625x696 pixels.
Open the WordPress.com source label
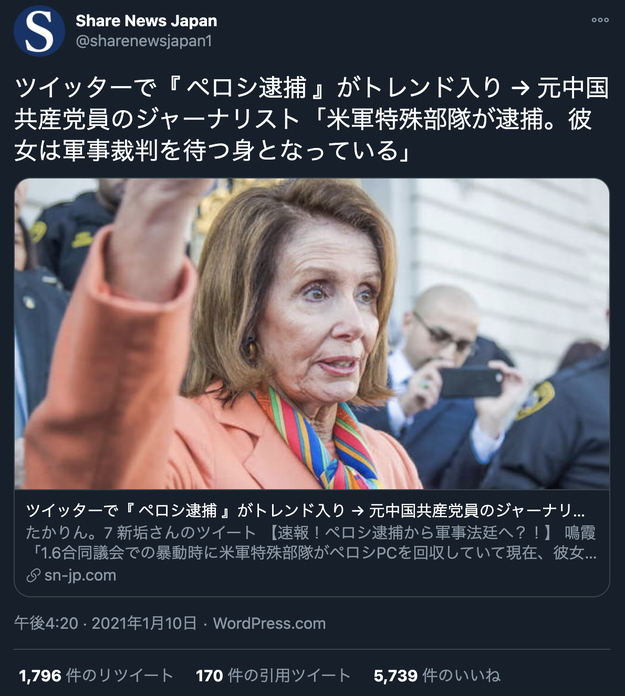pos(269,623)
